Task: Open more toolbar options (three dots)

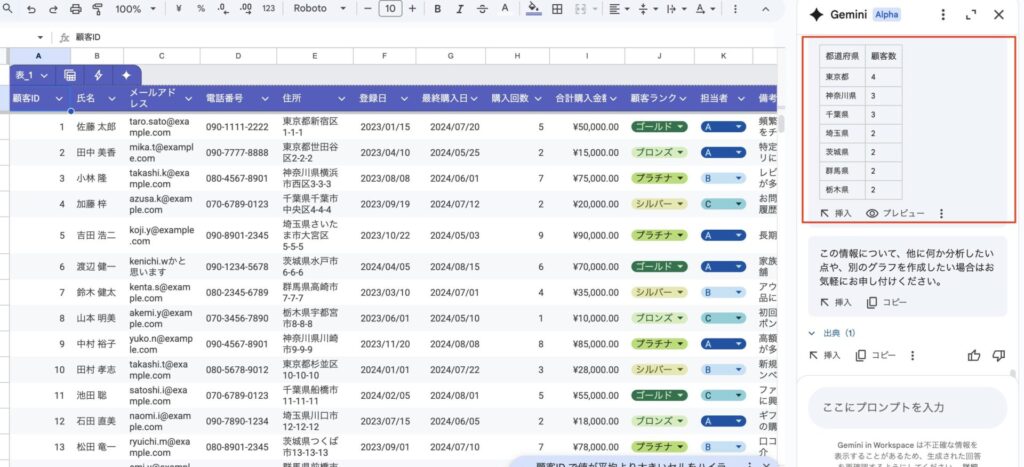Action: pos(735,9)
